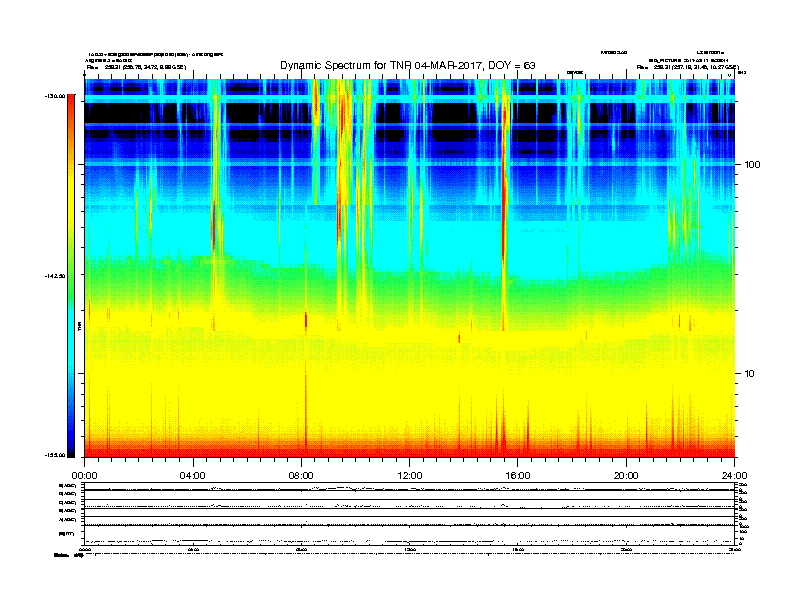Click the 16:00 time axis label

tap(518, 476)
